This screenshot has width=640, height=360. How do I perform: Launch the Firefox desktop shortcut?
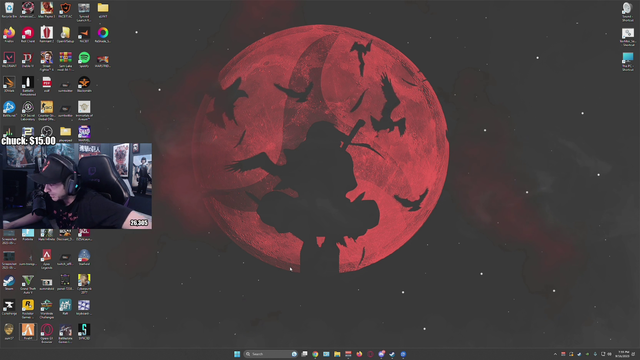coord(9,35)
